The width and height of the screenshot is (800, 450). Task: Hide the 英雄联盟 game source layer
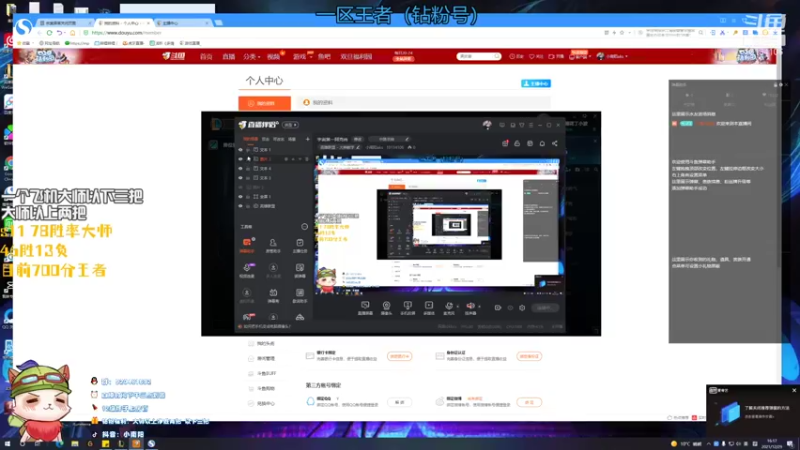tap(240, 206)
